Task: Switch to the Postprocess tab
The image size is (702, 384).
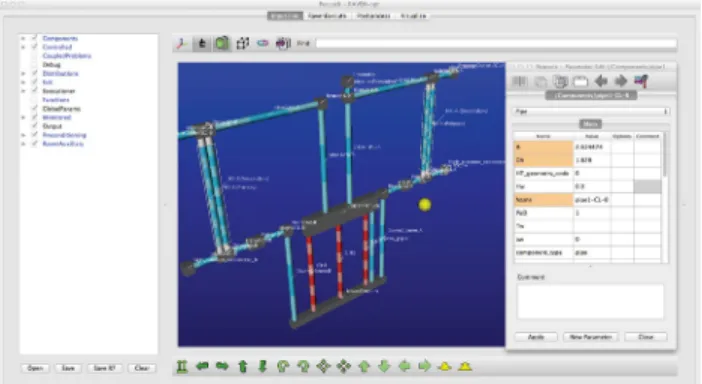Action: [x=373, y=16]
